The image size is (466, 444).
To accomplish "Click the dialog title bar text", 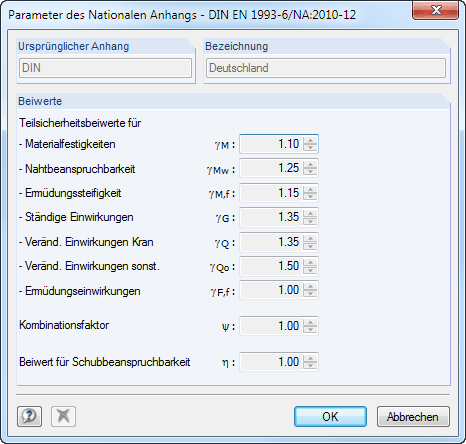I will (182, 15).
